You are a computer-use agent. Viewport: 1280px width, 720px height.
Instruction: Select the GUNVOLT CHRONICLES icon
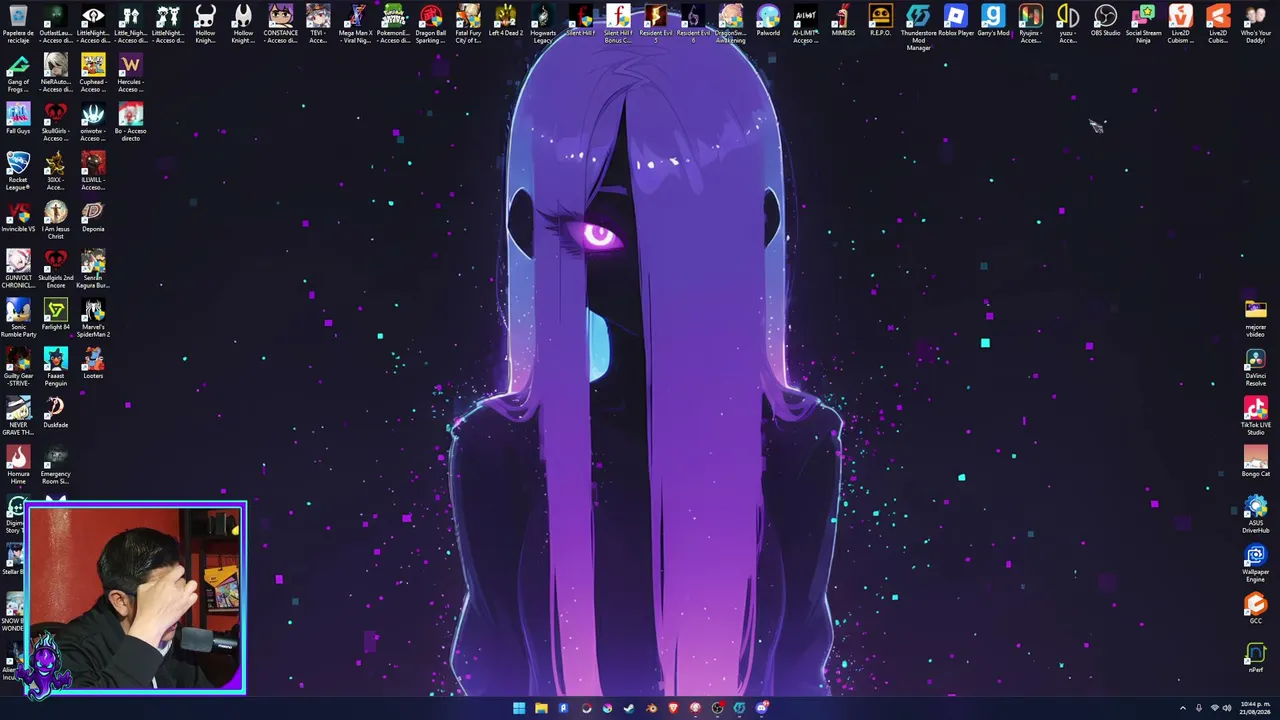[18, 268]
